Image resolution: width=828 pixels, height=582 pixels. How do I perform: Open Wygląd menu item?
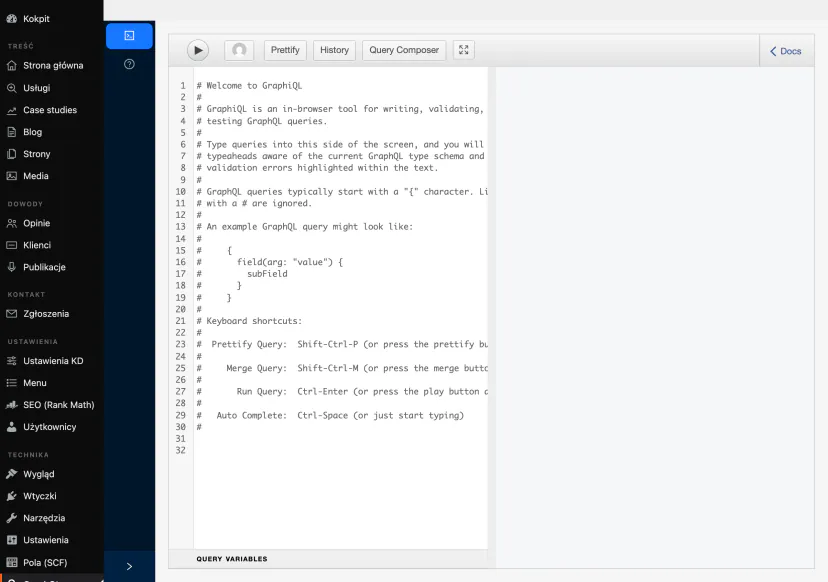click(x=52, y=474)
